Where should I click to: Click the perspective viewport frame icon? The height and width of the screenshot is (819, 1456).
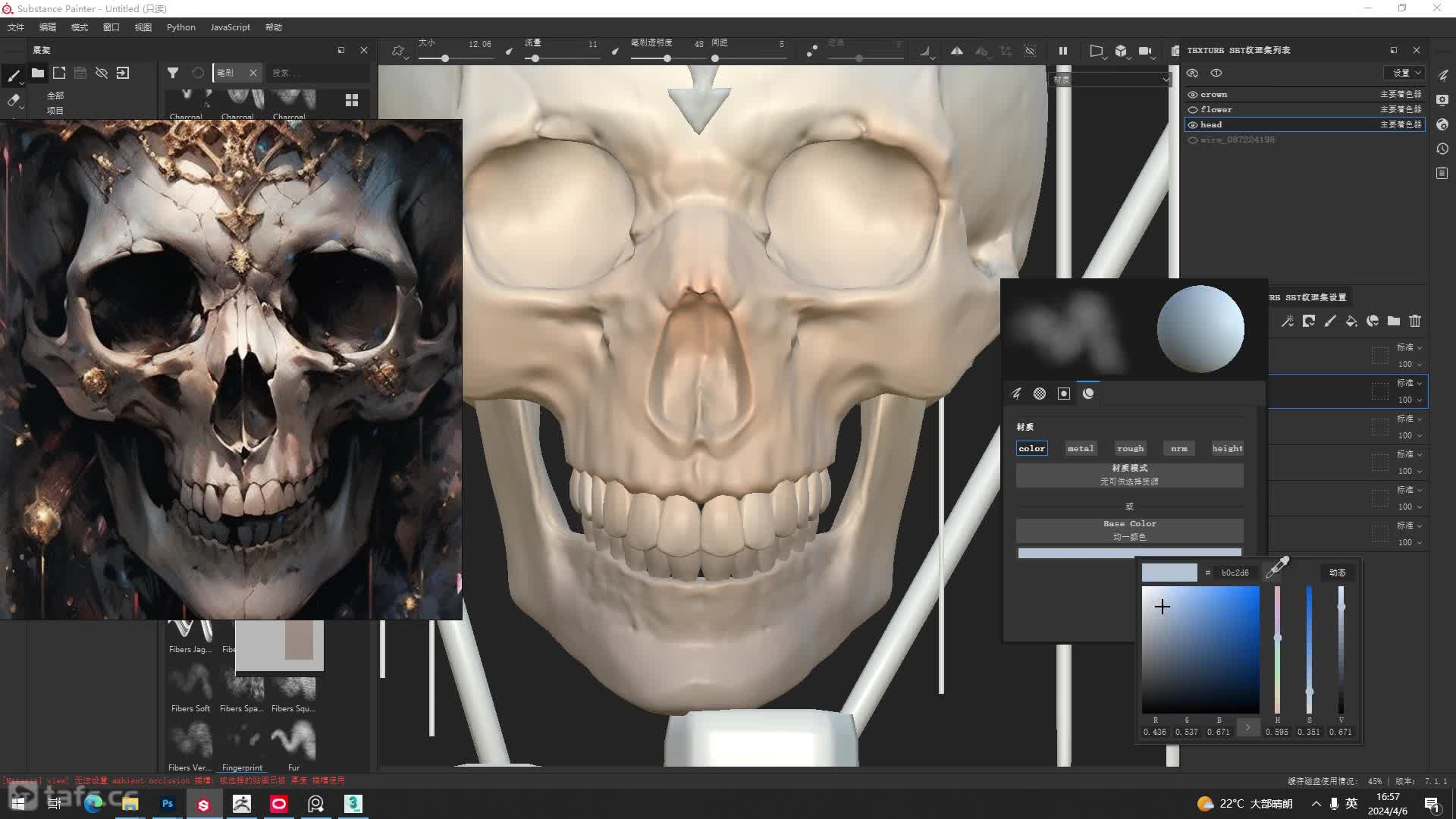[x=1096, y=51]
